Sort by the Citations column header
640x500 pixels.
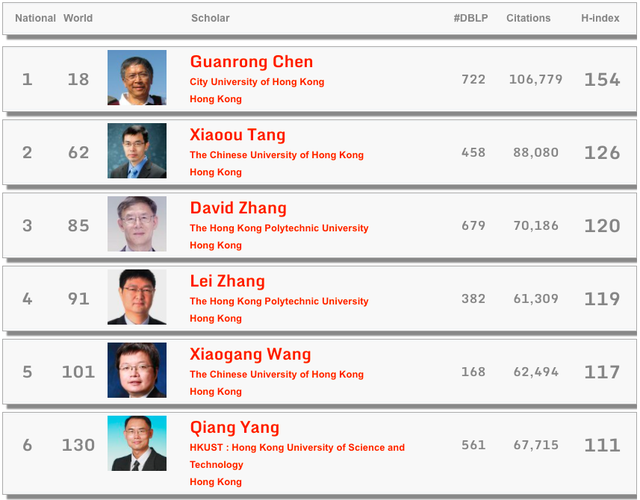point(528,18)
